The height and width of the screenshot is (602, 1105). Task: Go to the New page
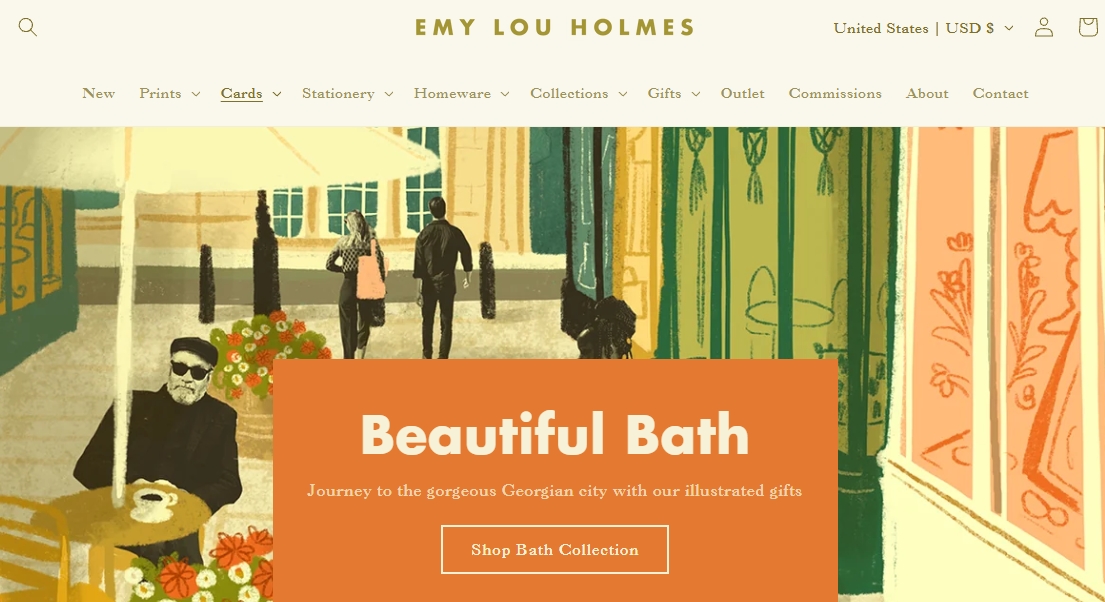(x=99, y=94)
